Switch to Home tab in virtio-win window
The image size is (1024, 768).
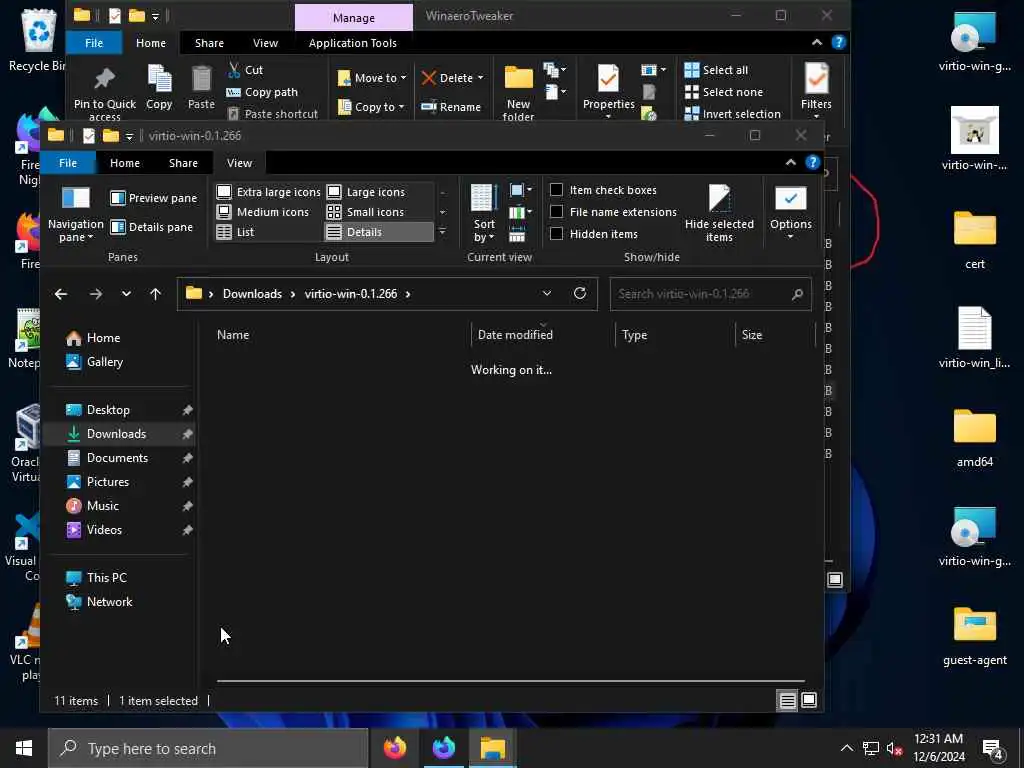click(125, 163)
